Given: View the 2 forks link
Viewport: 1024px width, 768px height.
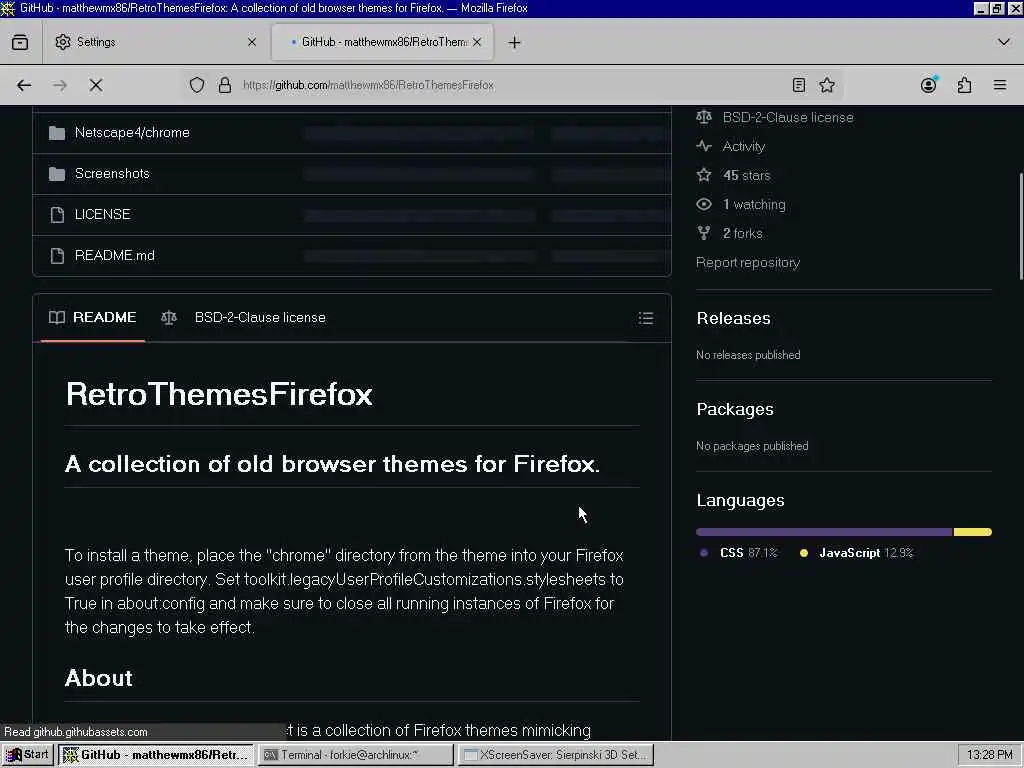Looking at the screenshot, I should (743, 234).
